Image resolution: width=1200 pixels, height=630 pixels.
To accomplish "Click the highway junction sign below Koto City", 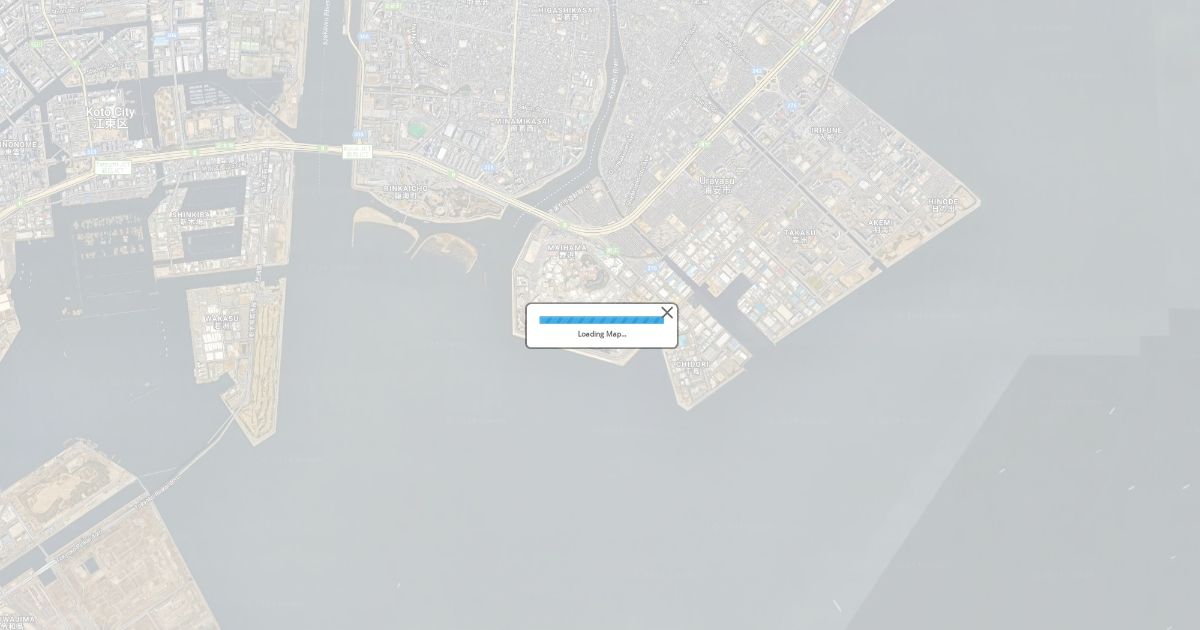I will click(x=113, y=167).
